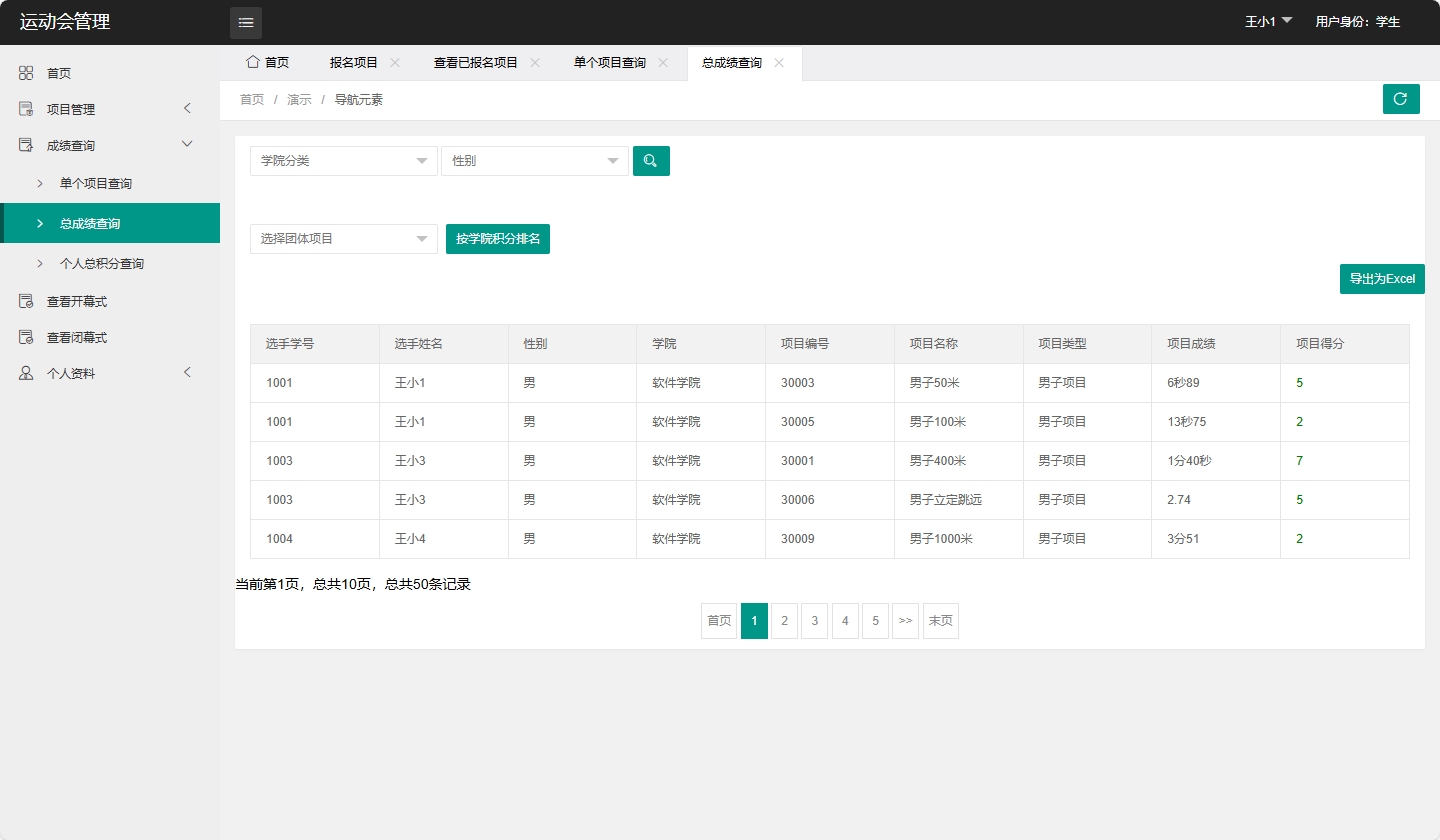Switch to the 单个项目查询 tab

[610, 62]
